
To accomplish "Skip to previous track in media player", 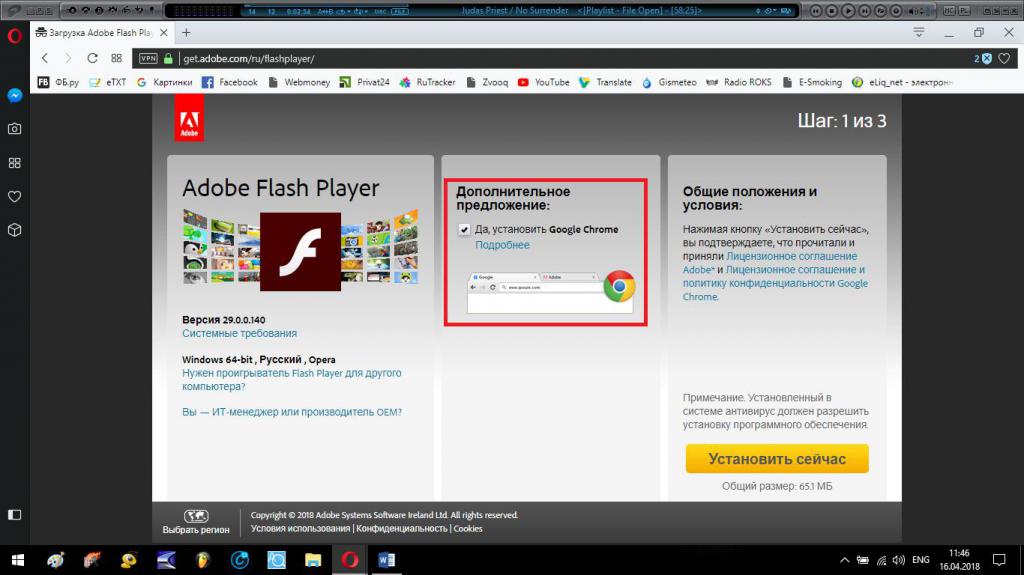I will pos(816,10).
